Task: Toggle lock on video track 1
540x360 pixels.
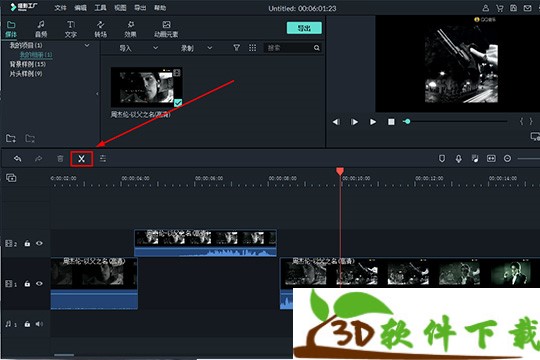Action: tap(27, 284)
